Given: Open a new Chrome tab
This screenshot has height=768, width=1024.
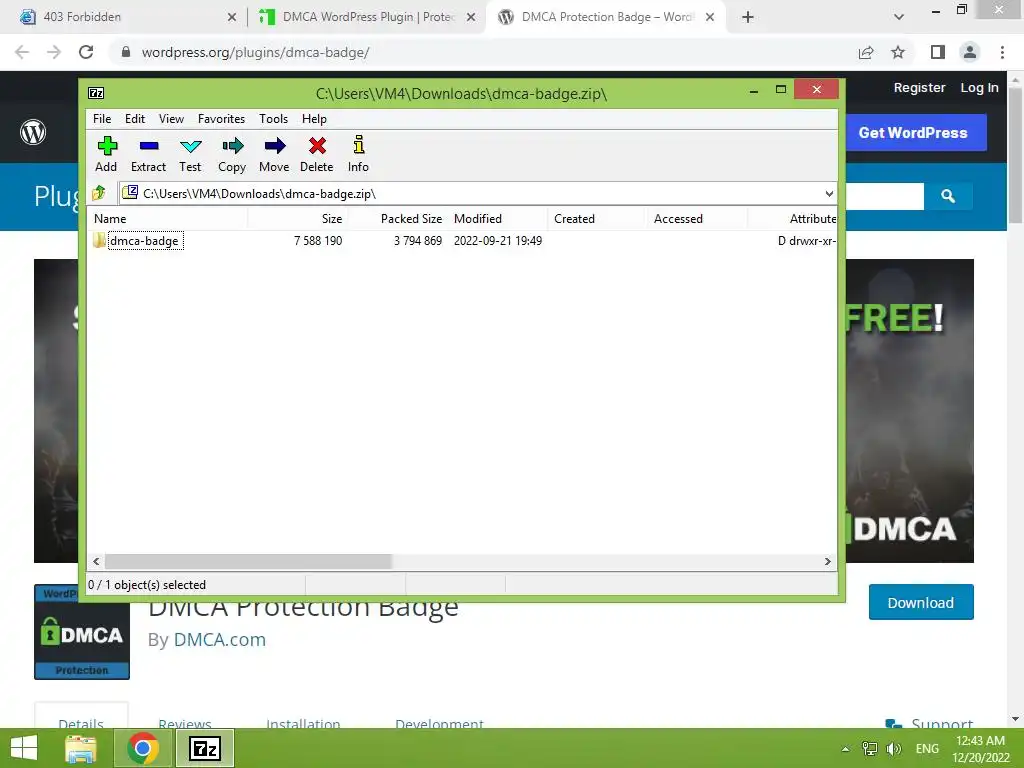Looking at the screenshot, I should click(748, 17).
